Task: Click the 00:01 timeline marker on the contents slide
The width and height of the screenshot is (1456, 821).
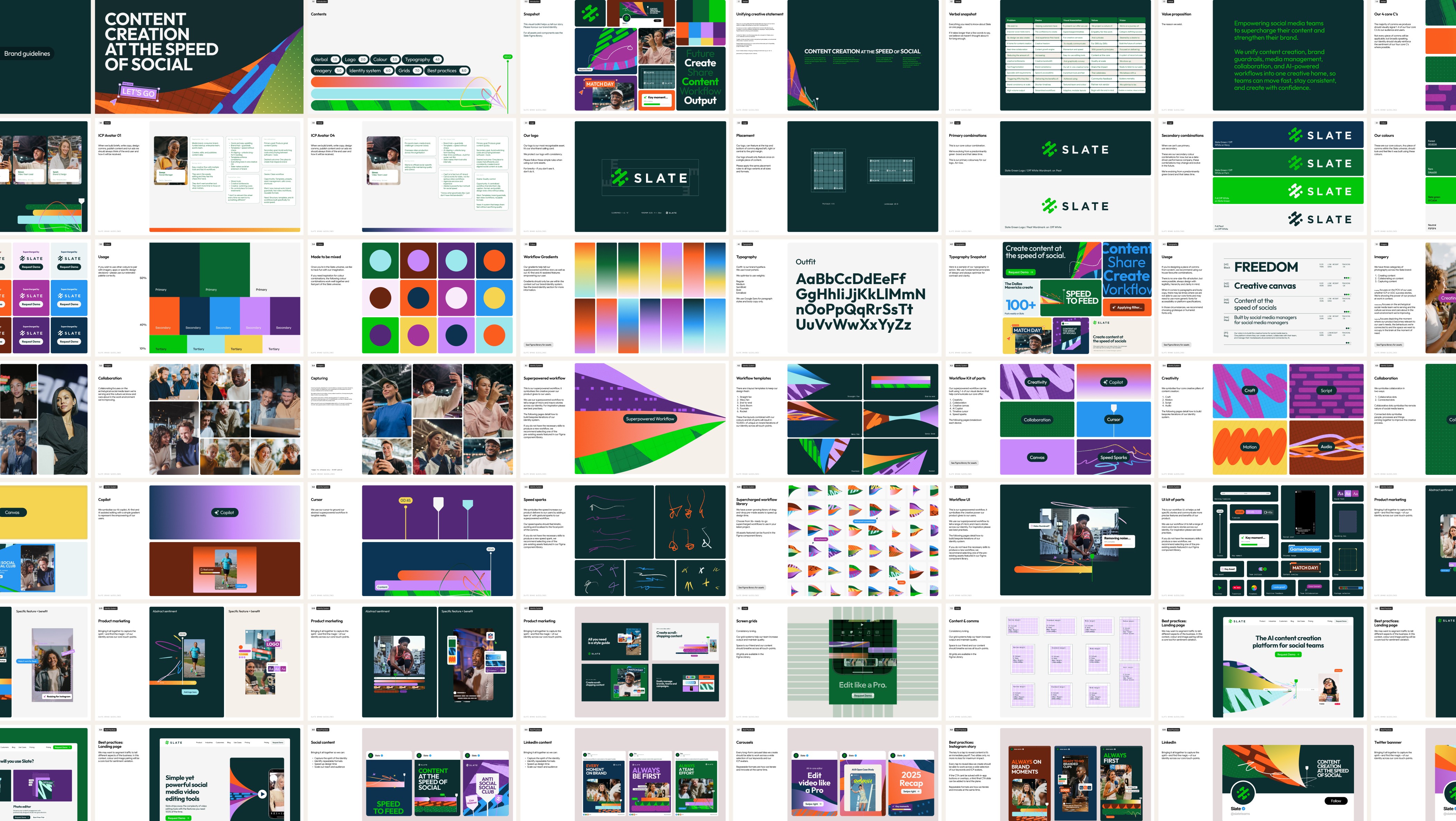Action: click(x=507, y=57)
